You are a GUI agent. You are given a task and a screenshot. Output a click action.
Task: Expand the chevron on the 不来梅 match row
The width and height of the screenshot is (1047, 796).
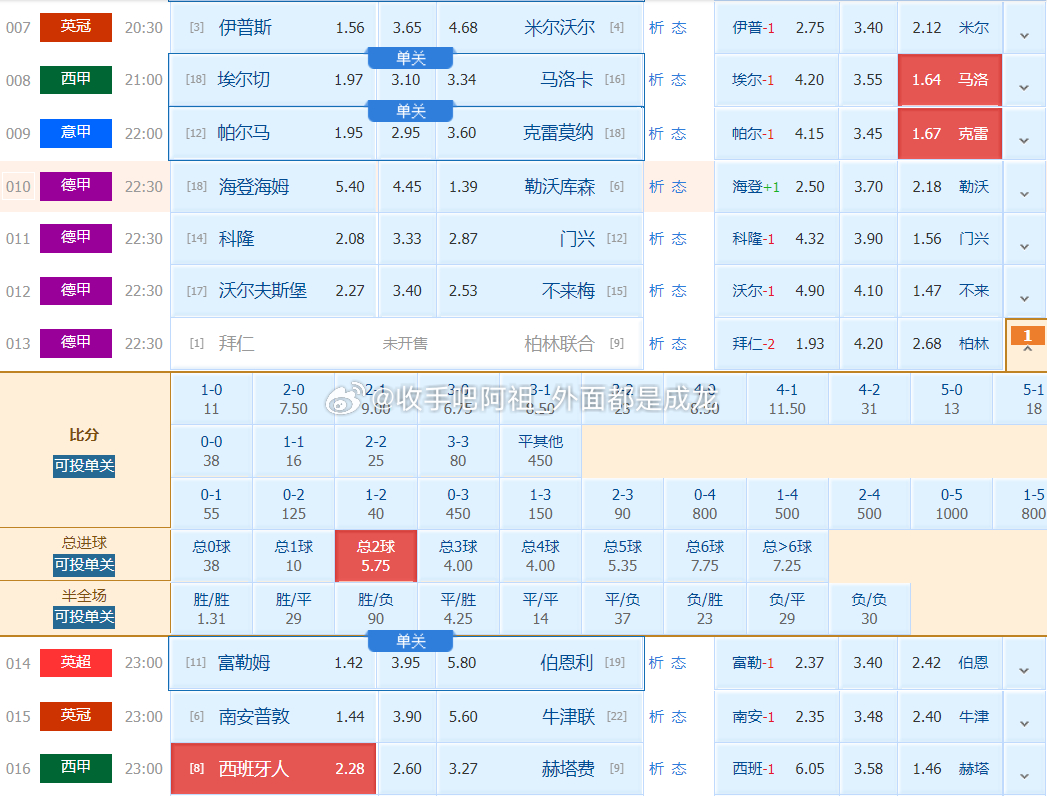pyautogui.click(x=1022, y=296)
